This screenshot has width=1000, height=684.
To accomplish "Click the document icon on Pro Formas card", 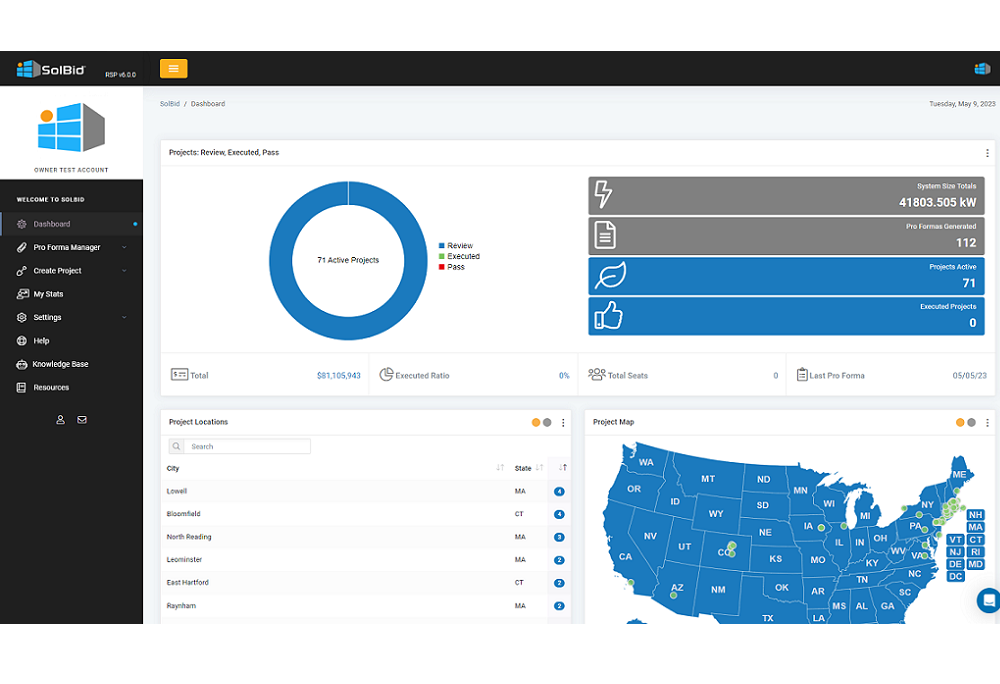I will tap(605, 235).
